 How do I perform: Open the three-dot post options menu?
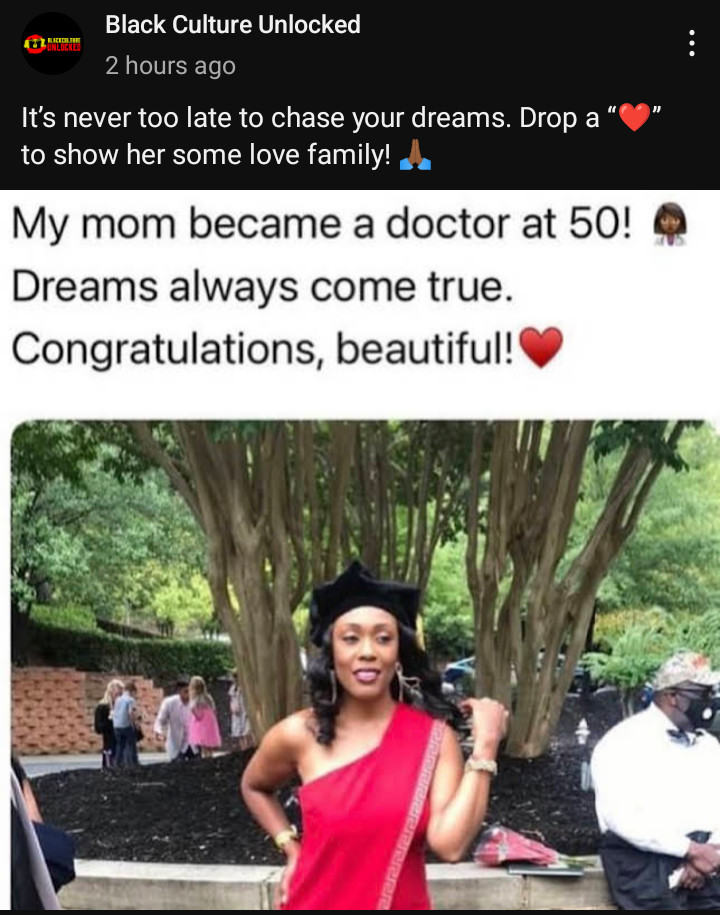691,43
